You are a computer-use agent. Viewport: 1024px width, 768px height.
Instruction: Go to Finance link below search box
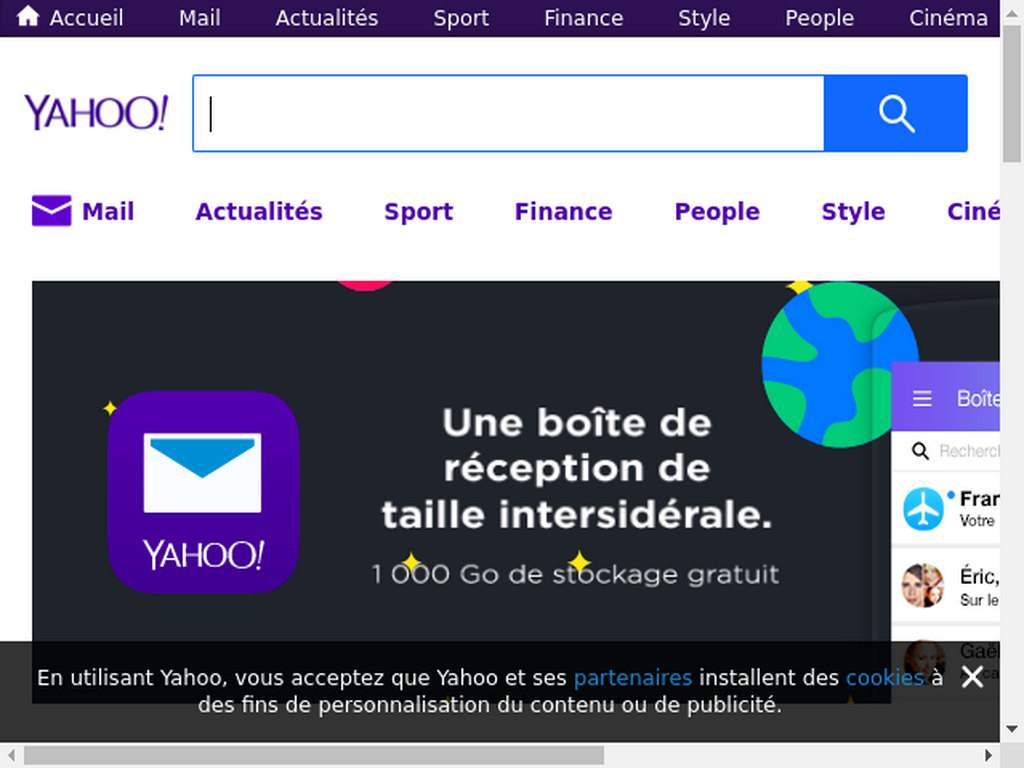coord(564,211)
